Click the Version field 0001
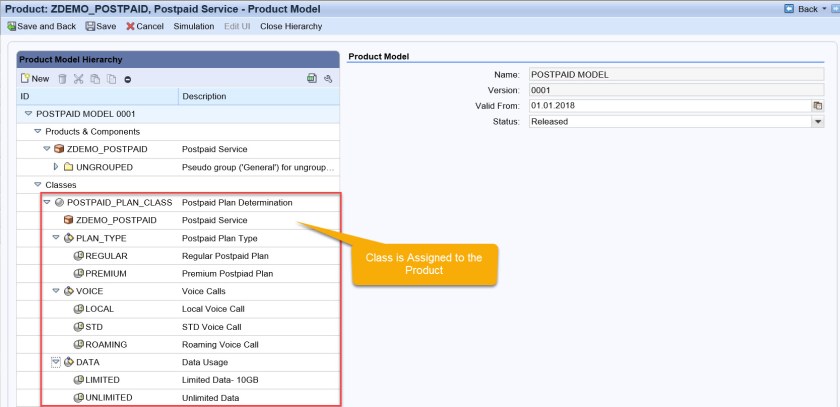Screen dimensions: 840x407 point(676,91)
